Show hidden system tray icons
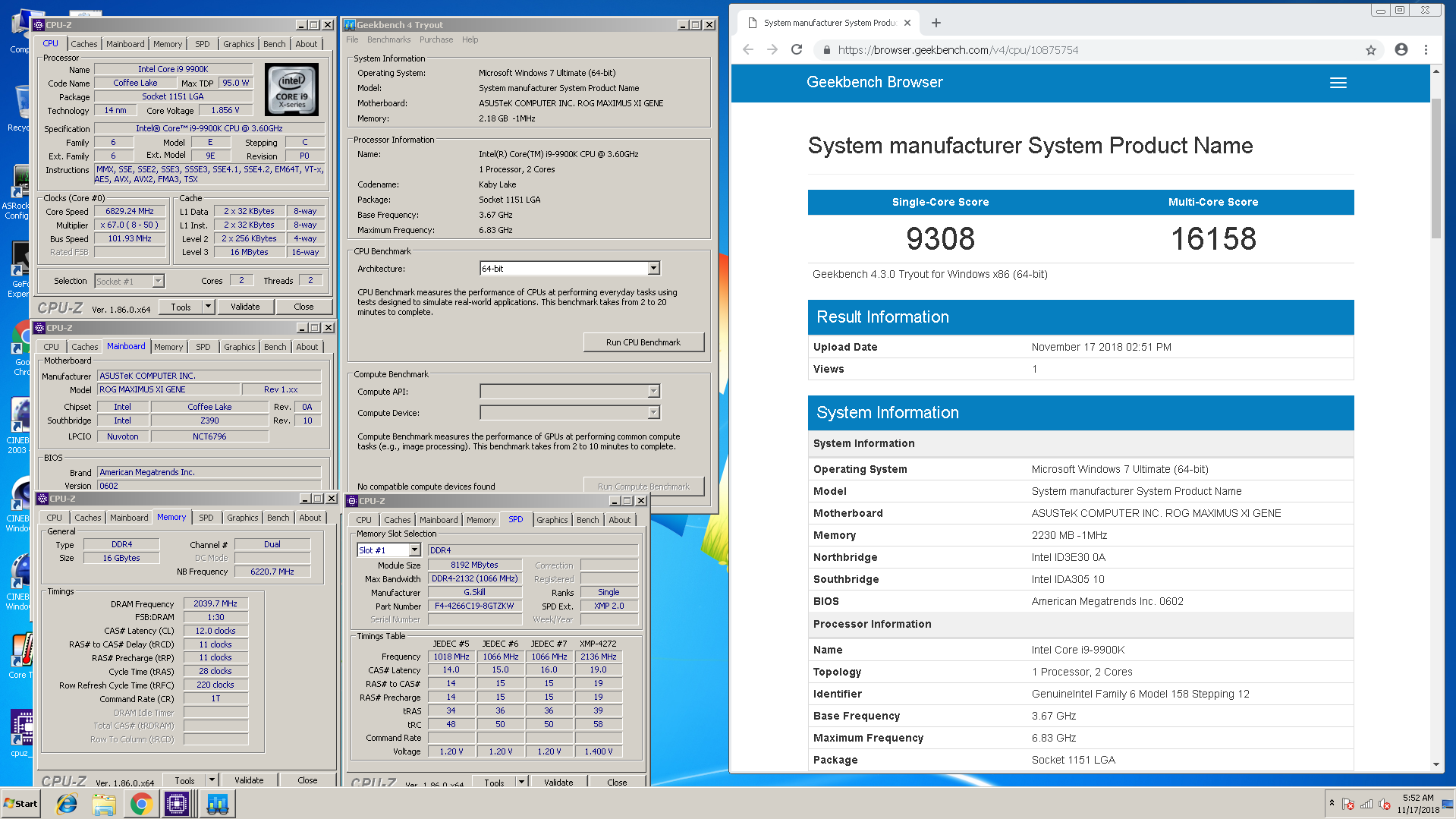The width and height of the screenshot is (1456, 819). 1332,803
